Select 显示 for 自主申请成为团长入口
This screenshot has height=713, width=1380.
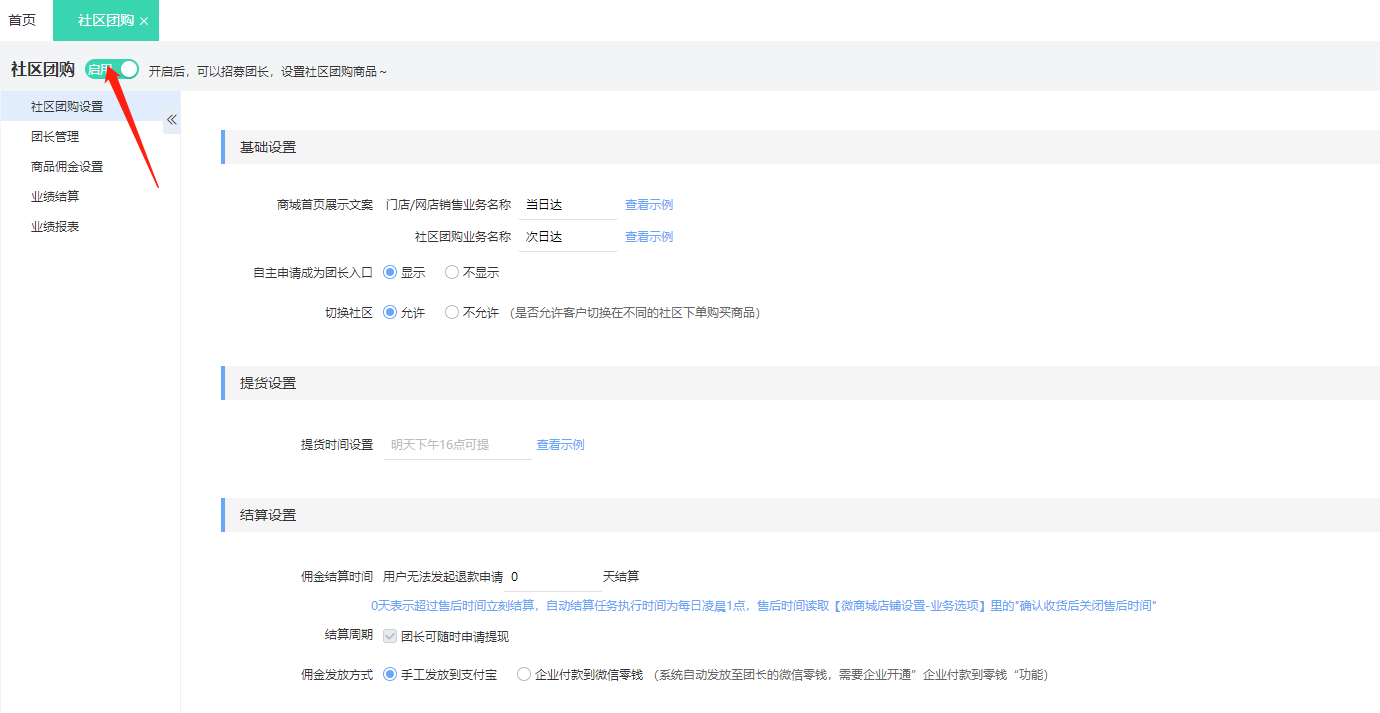[x=390, y=271]
